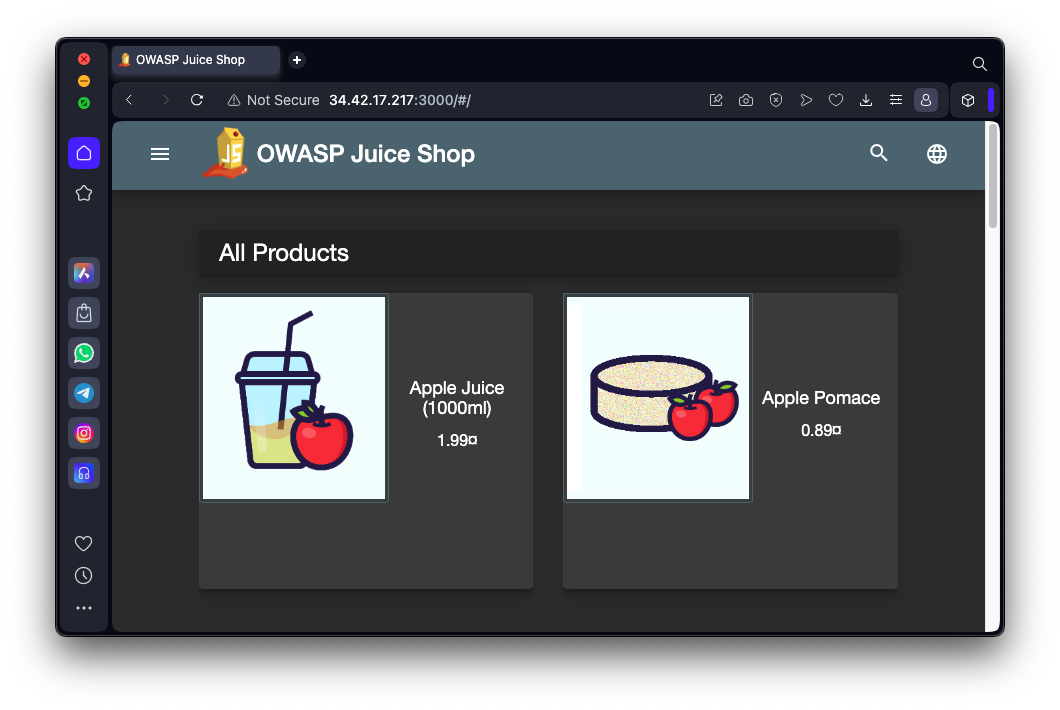Viewport: 1060px width, 710px height.
Task: Take a snapshot with the camera icon
Action: [746, 100]
